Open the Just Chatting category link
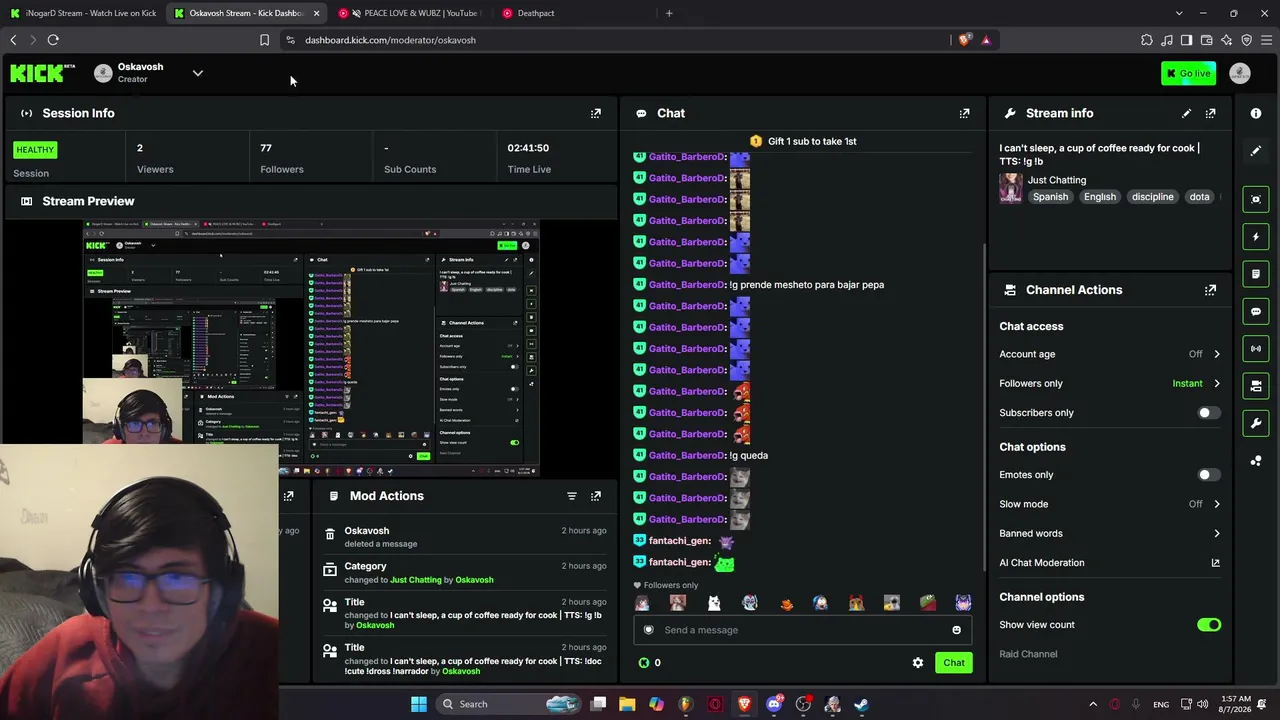The image size is (1280, 720). [x=1057, y=180]
